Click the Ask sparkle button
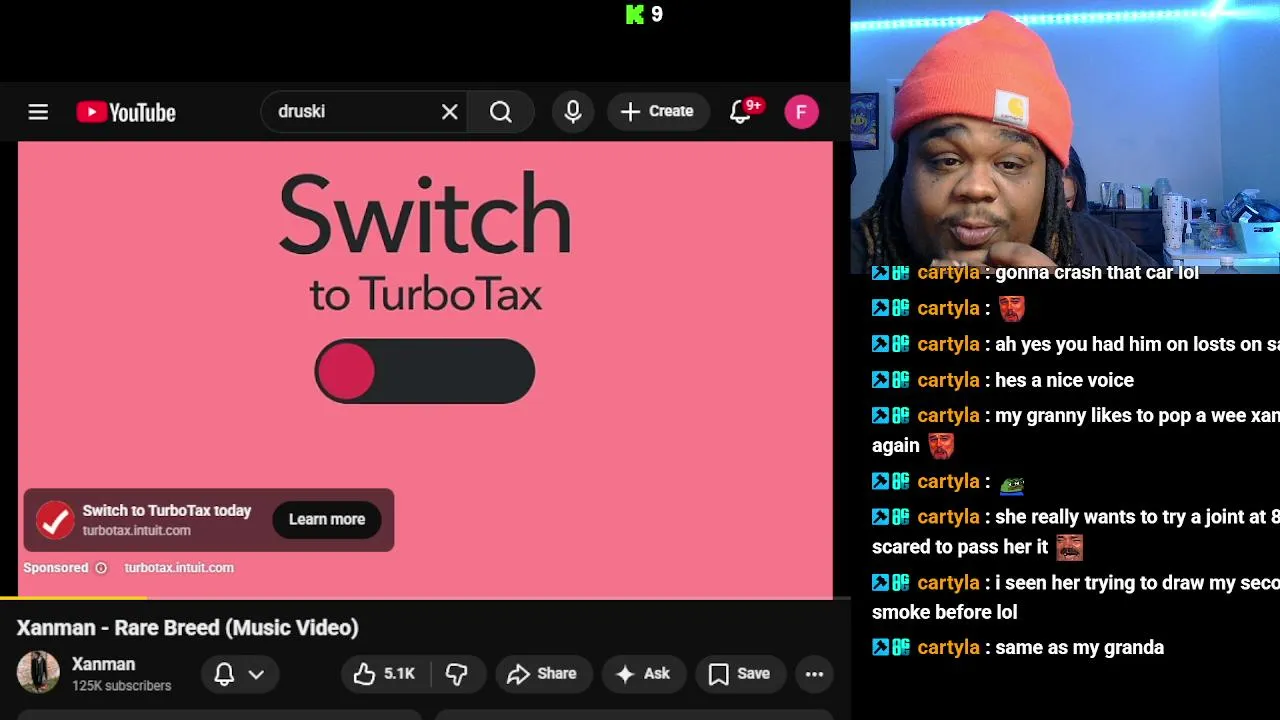Screen dimensions: 1280x720 [643, 674]
